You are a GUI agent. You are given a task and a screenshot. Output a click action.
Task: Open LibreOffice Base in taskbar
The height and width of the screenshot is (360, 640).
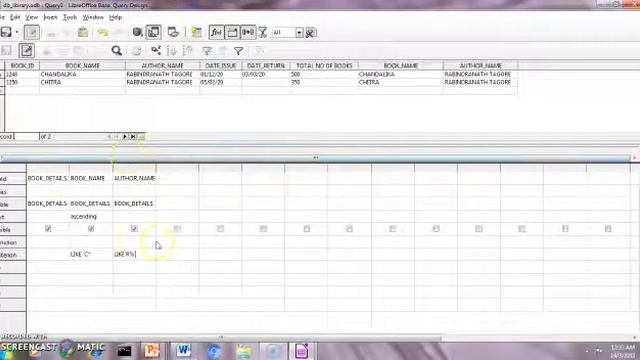tap(302, 351)
